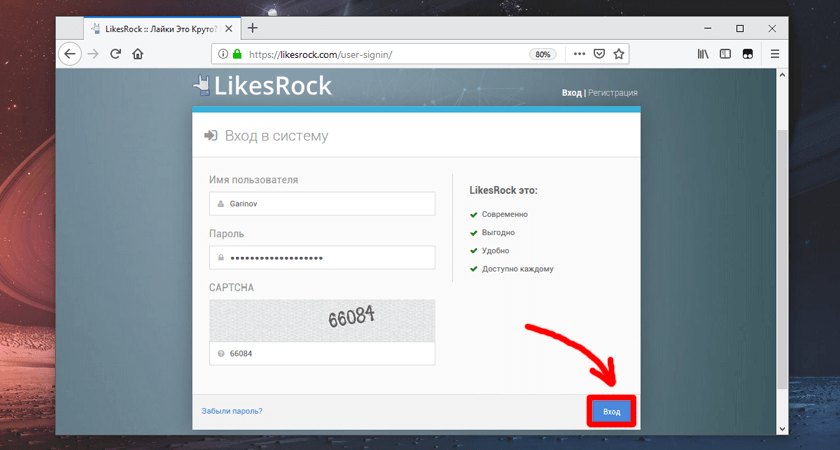The height and width of the screenshot is (450, 840).
Task: Click the scrollbar up arrow
Action: pyautogui.click(x=782, y=75)
